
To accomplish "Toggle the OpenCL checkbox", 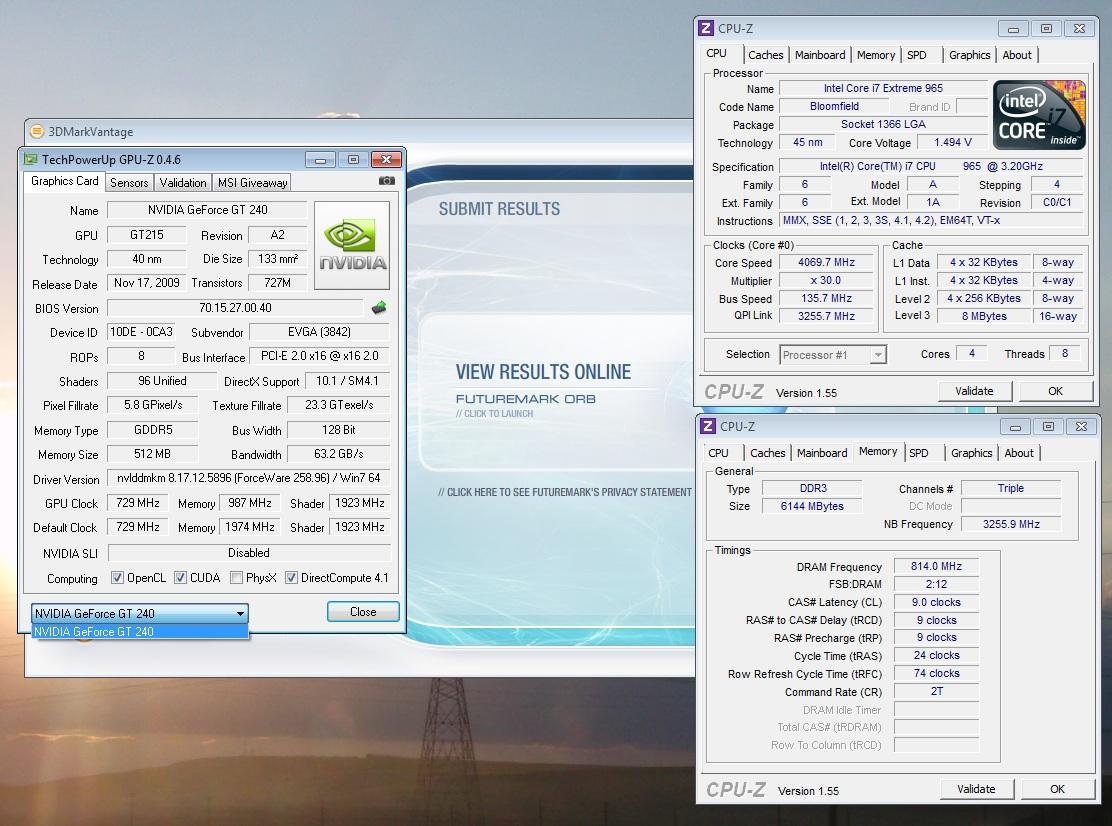I will (117, 578).
